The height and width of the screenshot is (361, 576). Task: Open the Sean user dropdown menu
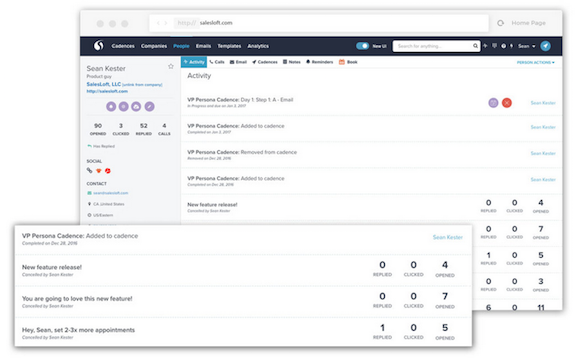click(526, 46)
